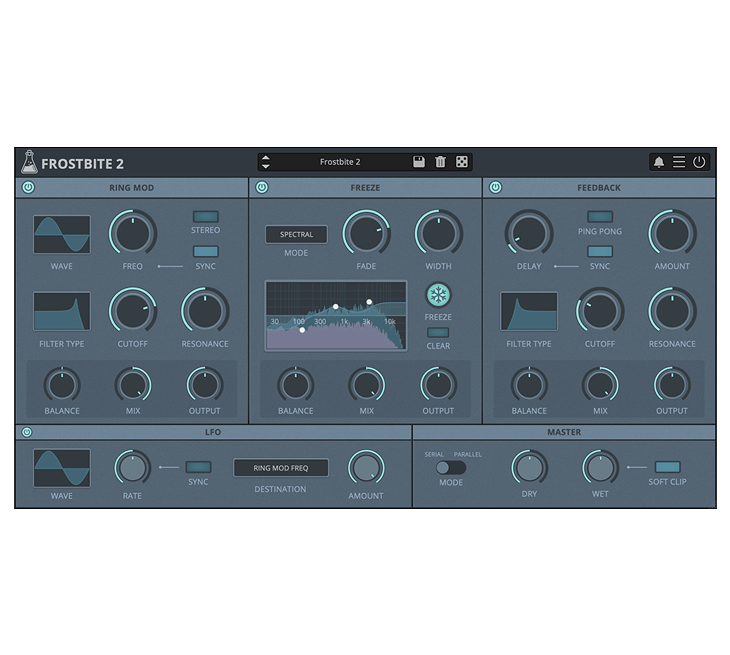Click the Ring Mod Resonance knob
The height and width of the screenshot is (655, 730).
(205, 311)
